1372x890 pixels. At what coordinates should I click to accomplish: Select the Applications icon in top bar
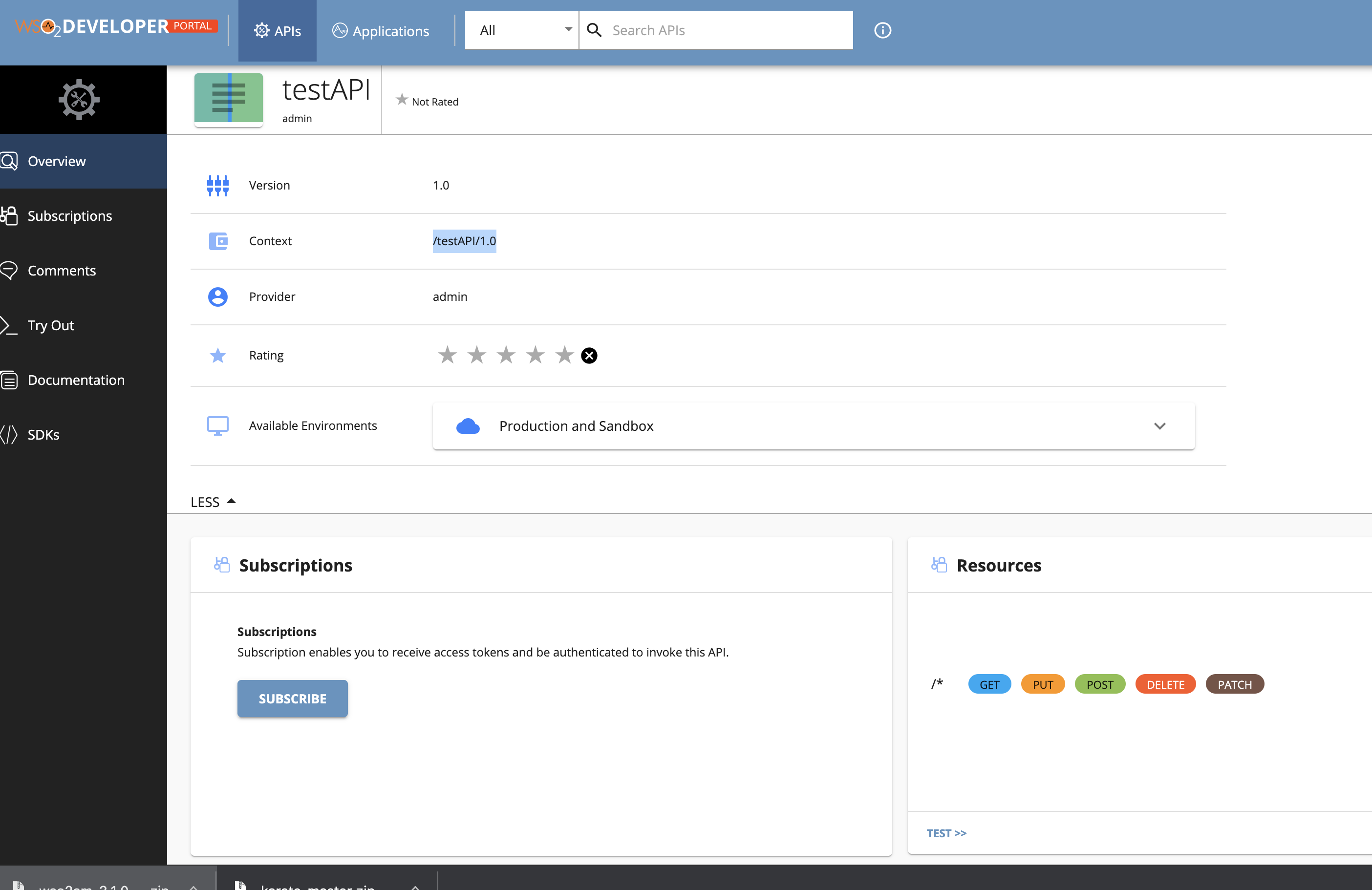click(340, 31)
